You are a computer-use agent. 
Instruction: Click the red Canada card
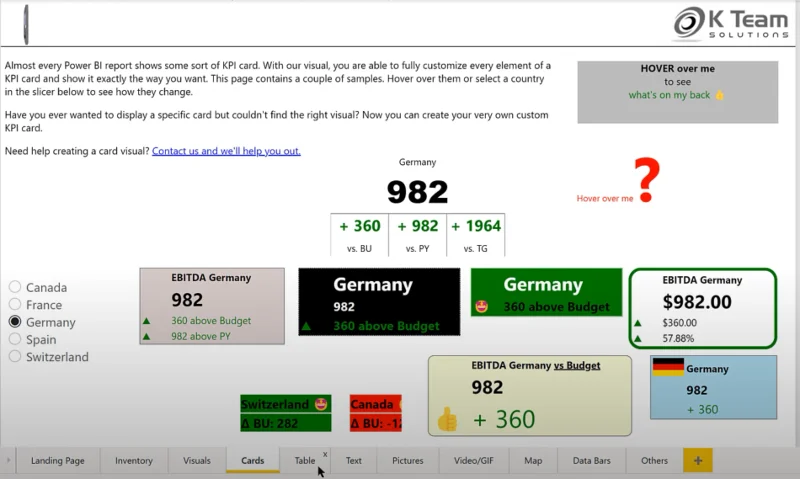pyautogui.click(x=376, y=414)
